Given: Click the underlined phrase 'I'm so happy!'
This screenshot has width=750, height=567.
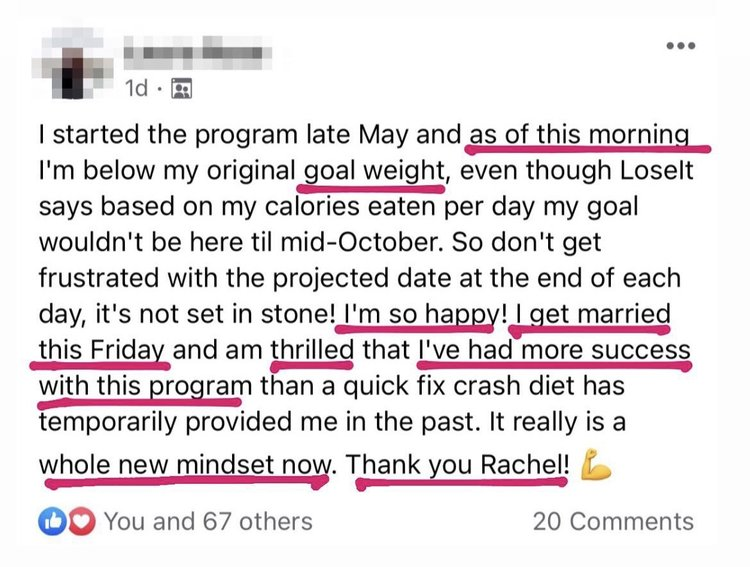Looking at the screenshot, I should pyautogui.click(x=419, y=314).
